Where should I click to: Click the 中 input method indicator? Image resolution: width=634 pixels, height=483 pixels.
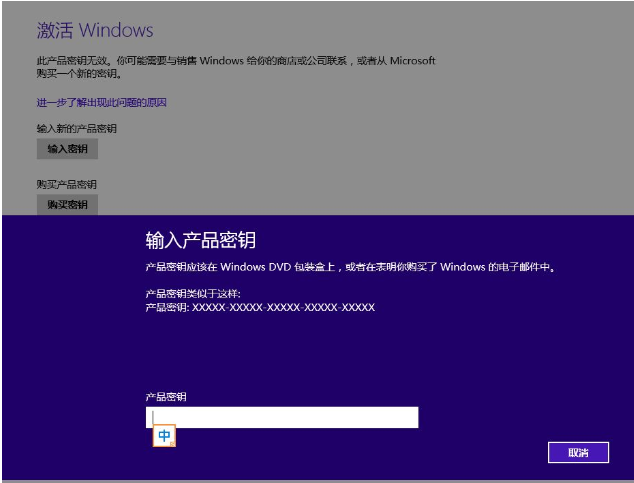(164, 437)
